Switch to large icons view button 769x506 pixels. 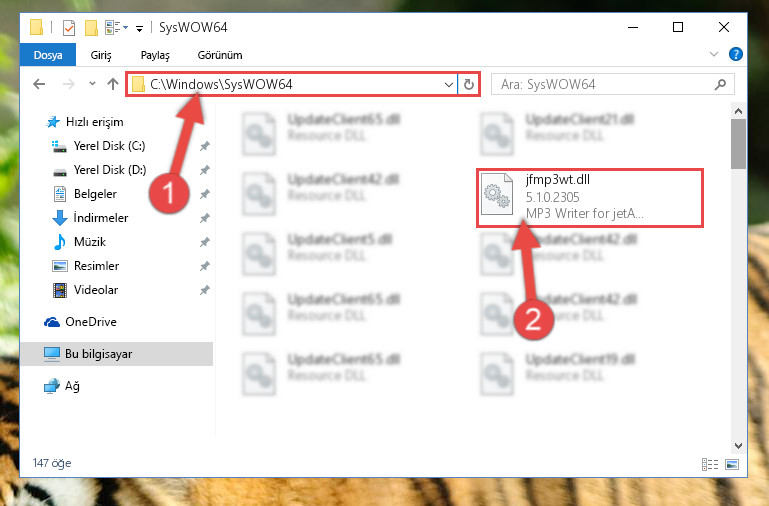point(732,464)
